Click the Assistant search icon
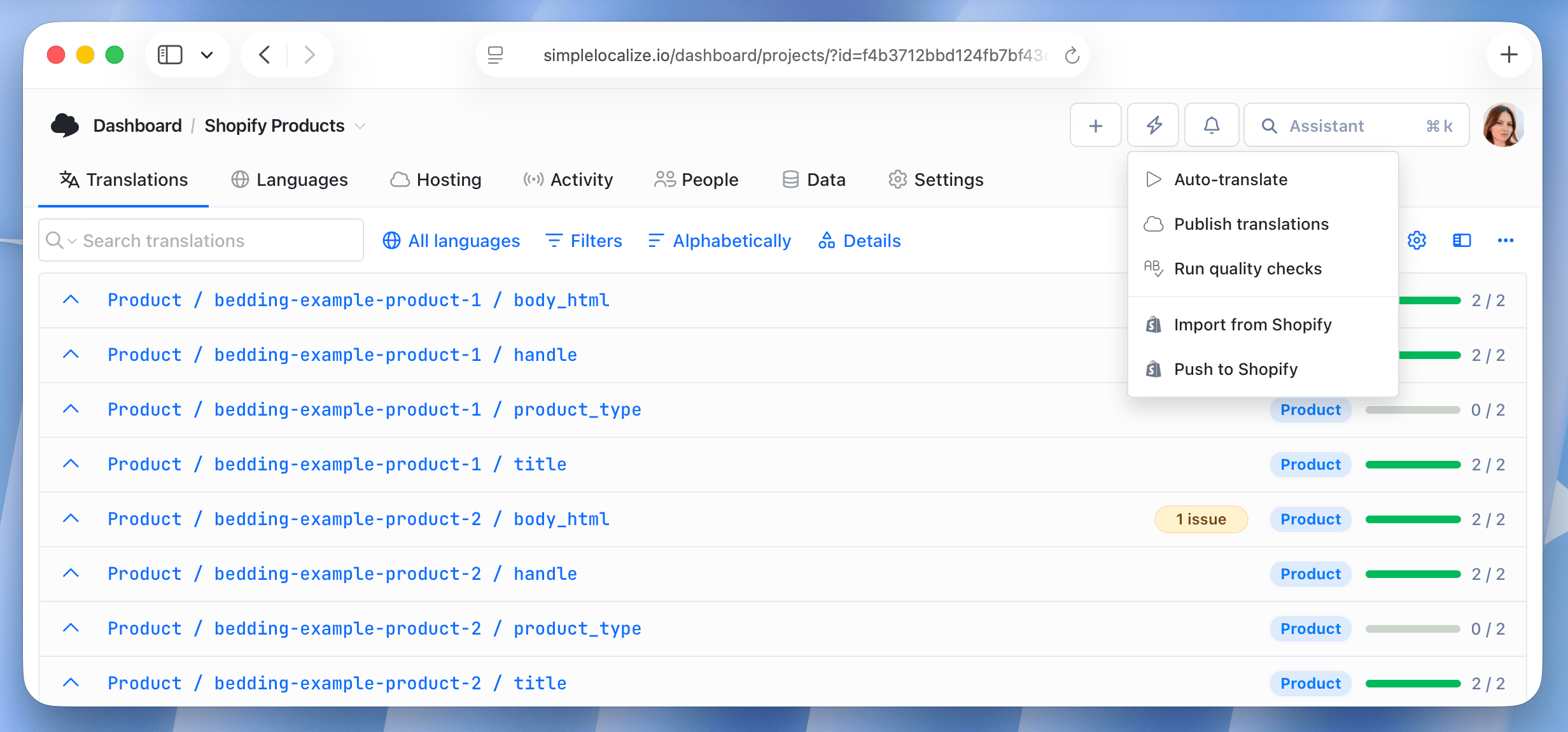The width and height of the screenshot is (1568, 732). (1269, 125)
